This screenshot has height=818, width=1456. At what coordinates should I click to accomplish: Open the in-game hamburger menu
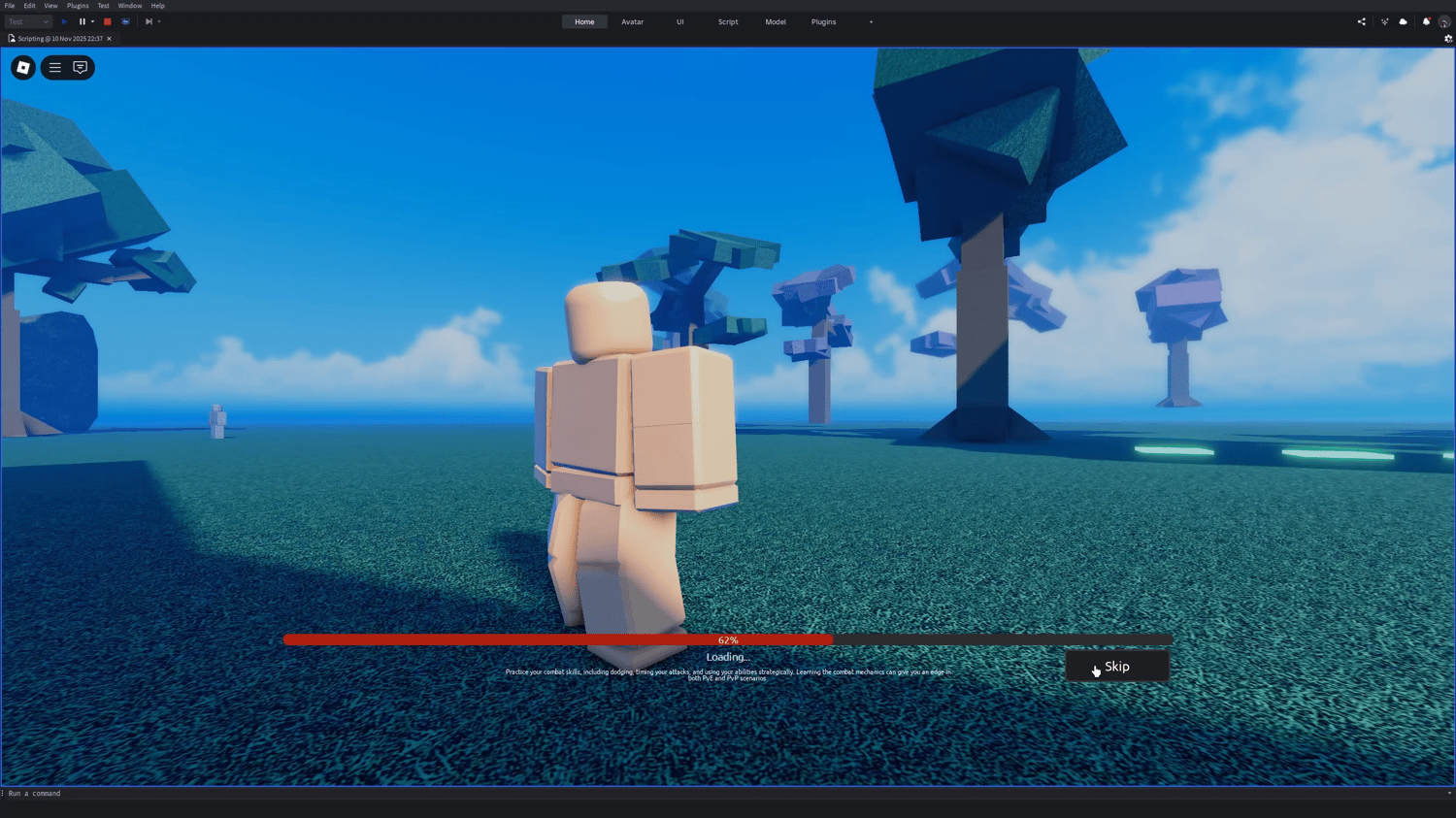pos(55,68)
